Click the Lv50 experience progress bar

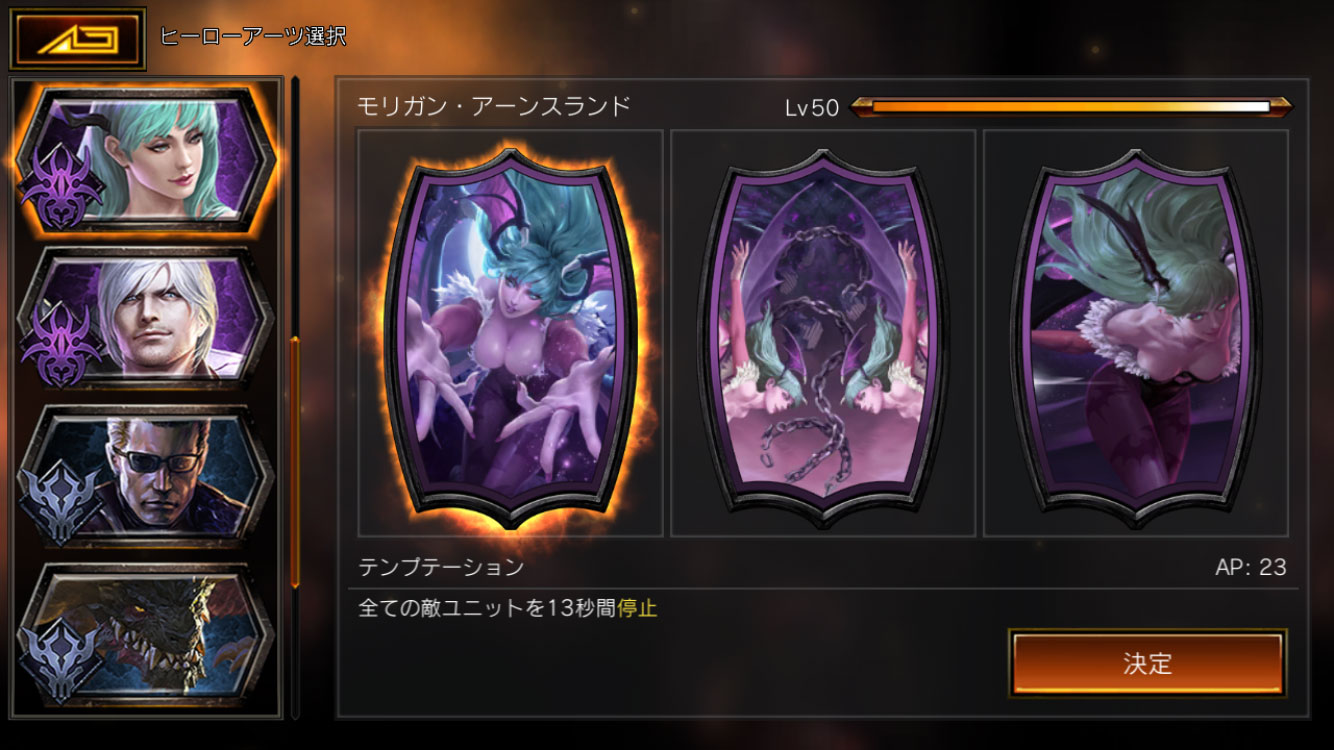pyautogui.click(x=1070, y=107)
